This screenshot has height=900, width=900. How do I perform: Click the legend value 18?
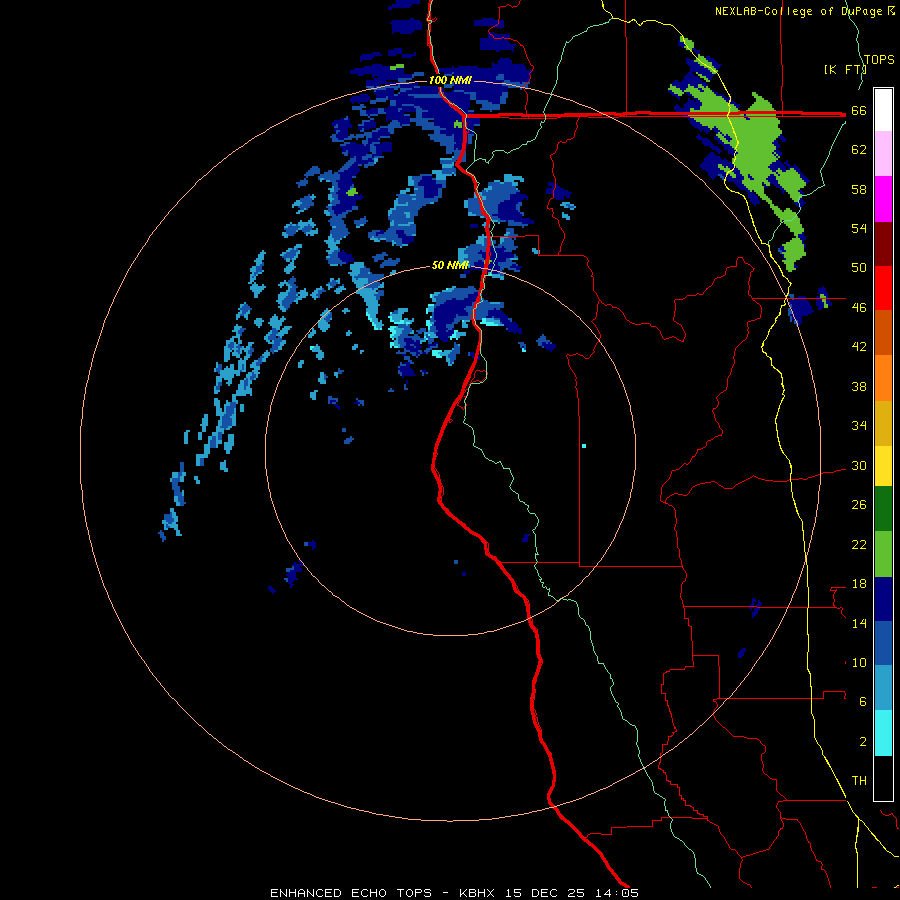pyautogui.click(x=859, y=584)
